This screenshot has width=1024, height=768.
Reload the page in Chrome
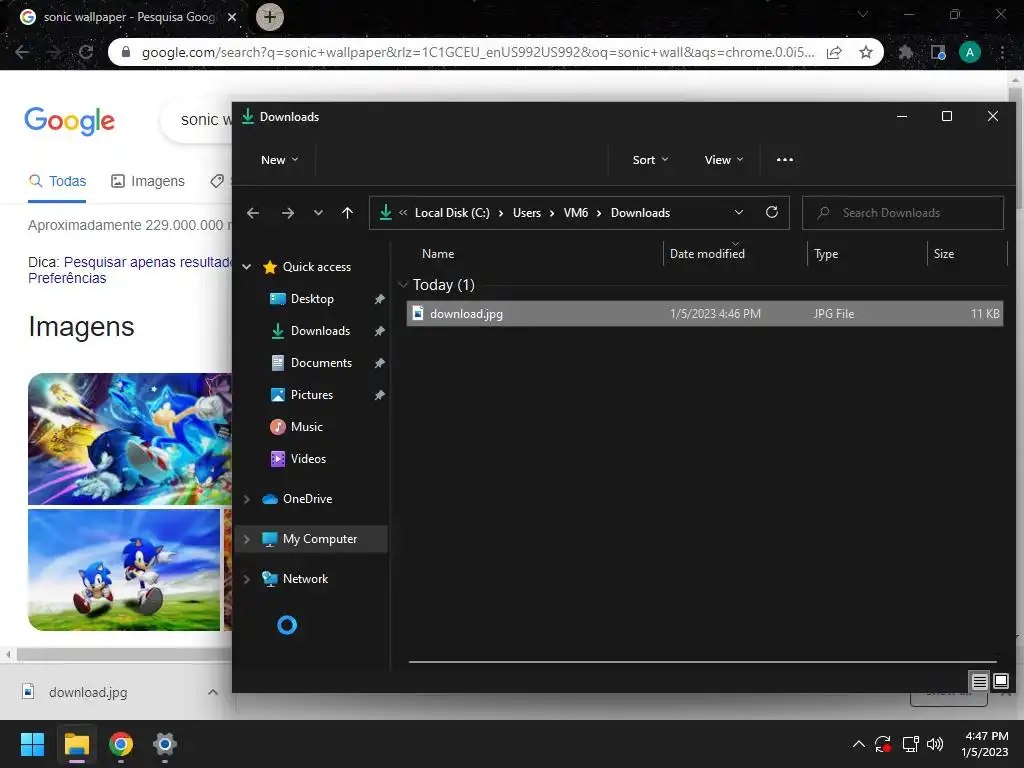[86, 52]
